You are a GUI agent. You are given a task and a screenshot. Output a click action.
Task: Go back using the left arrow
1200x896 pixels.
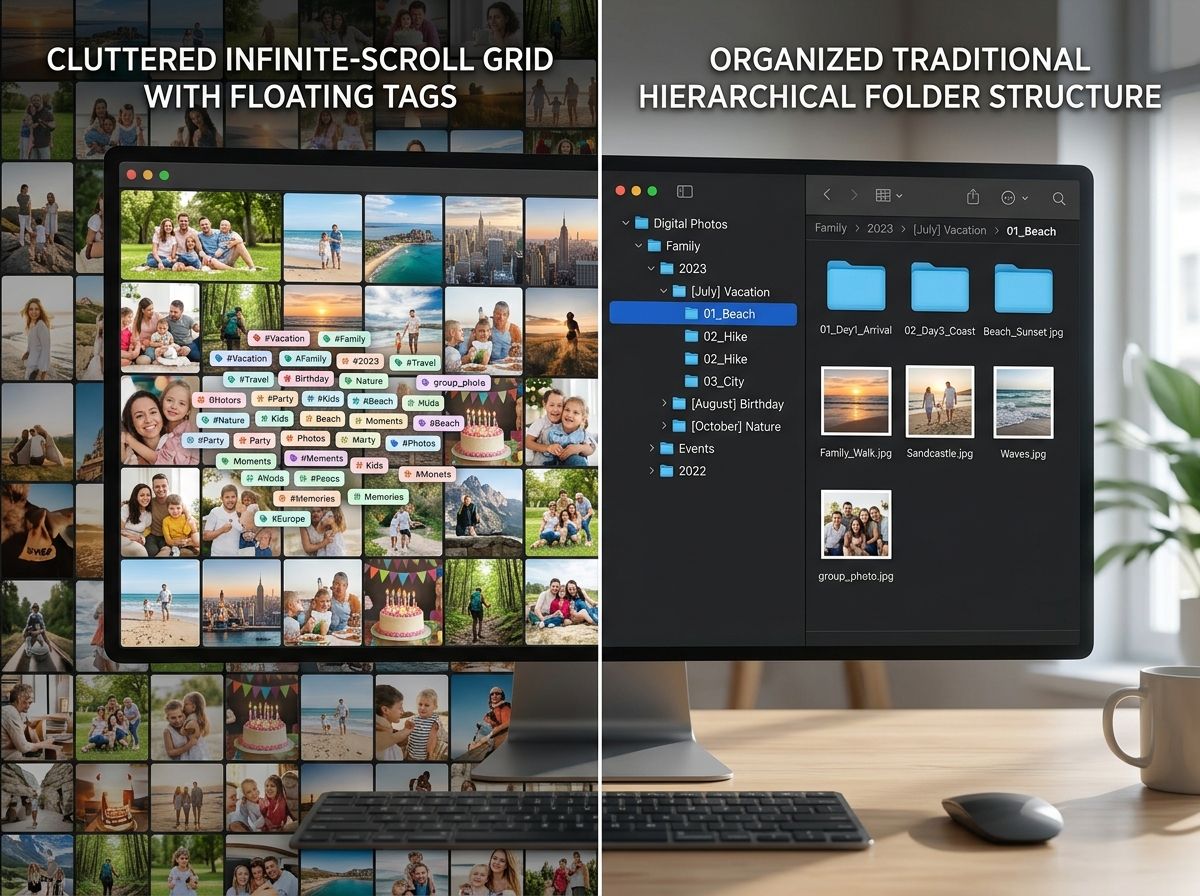827,195
